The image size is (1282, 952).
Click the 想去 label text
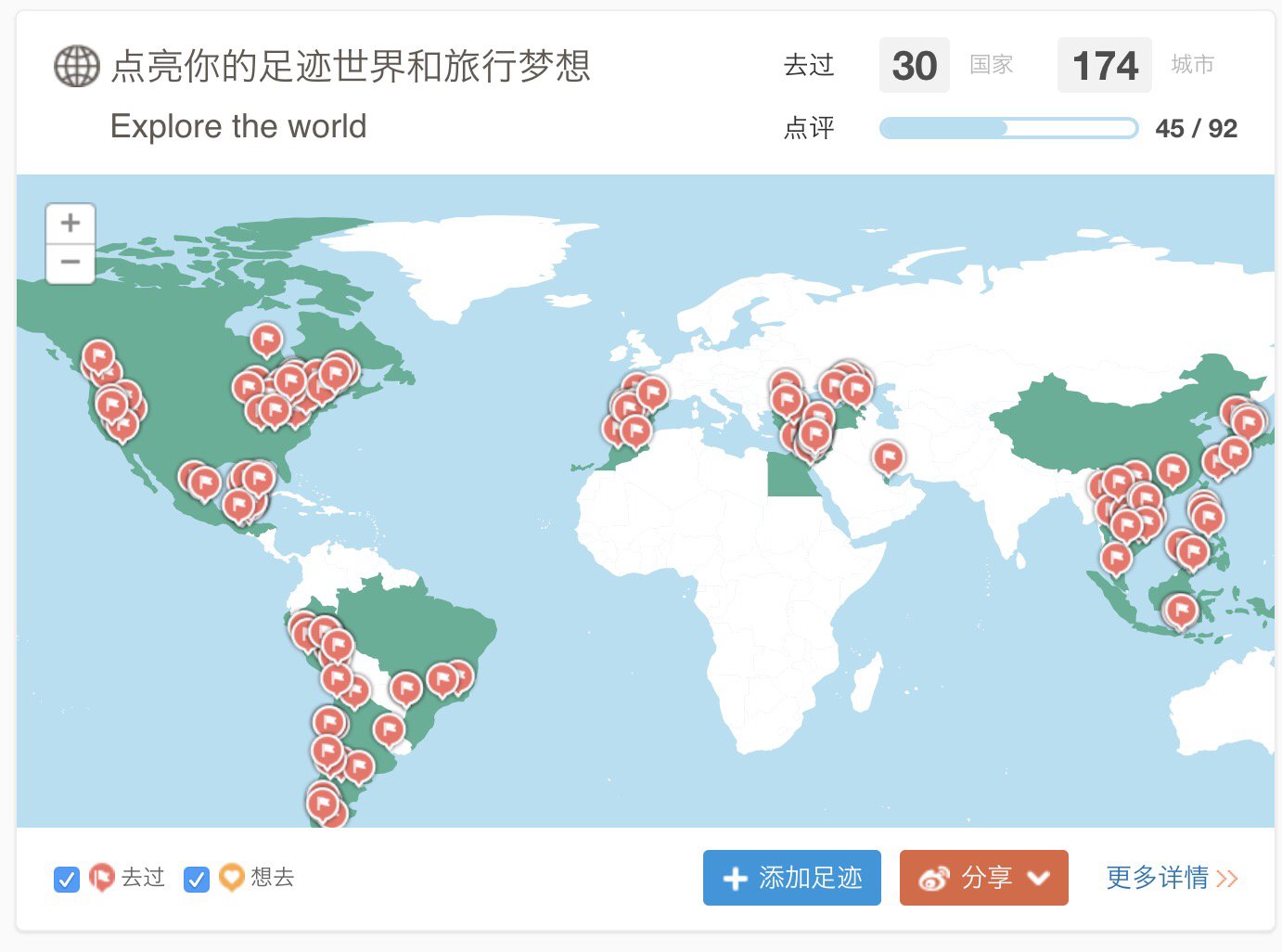pyautogui.click(x=272, y=877)
